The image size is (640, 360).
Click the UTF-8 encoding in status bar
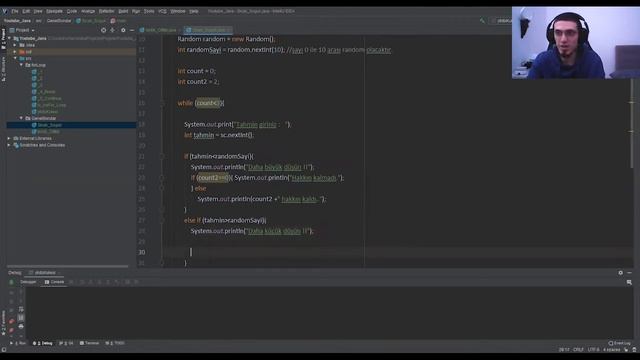click(593, 350)
